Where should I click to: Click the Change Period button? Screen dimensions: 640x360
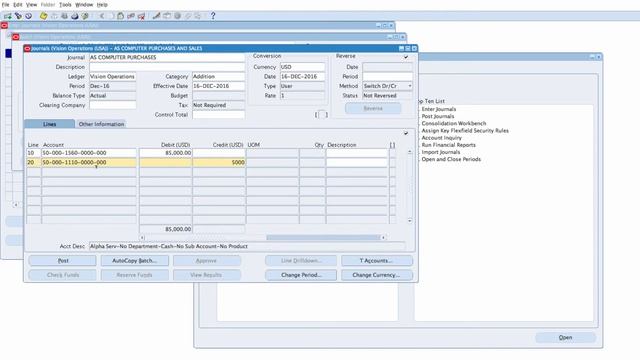pos(301,275)
